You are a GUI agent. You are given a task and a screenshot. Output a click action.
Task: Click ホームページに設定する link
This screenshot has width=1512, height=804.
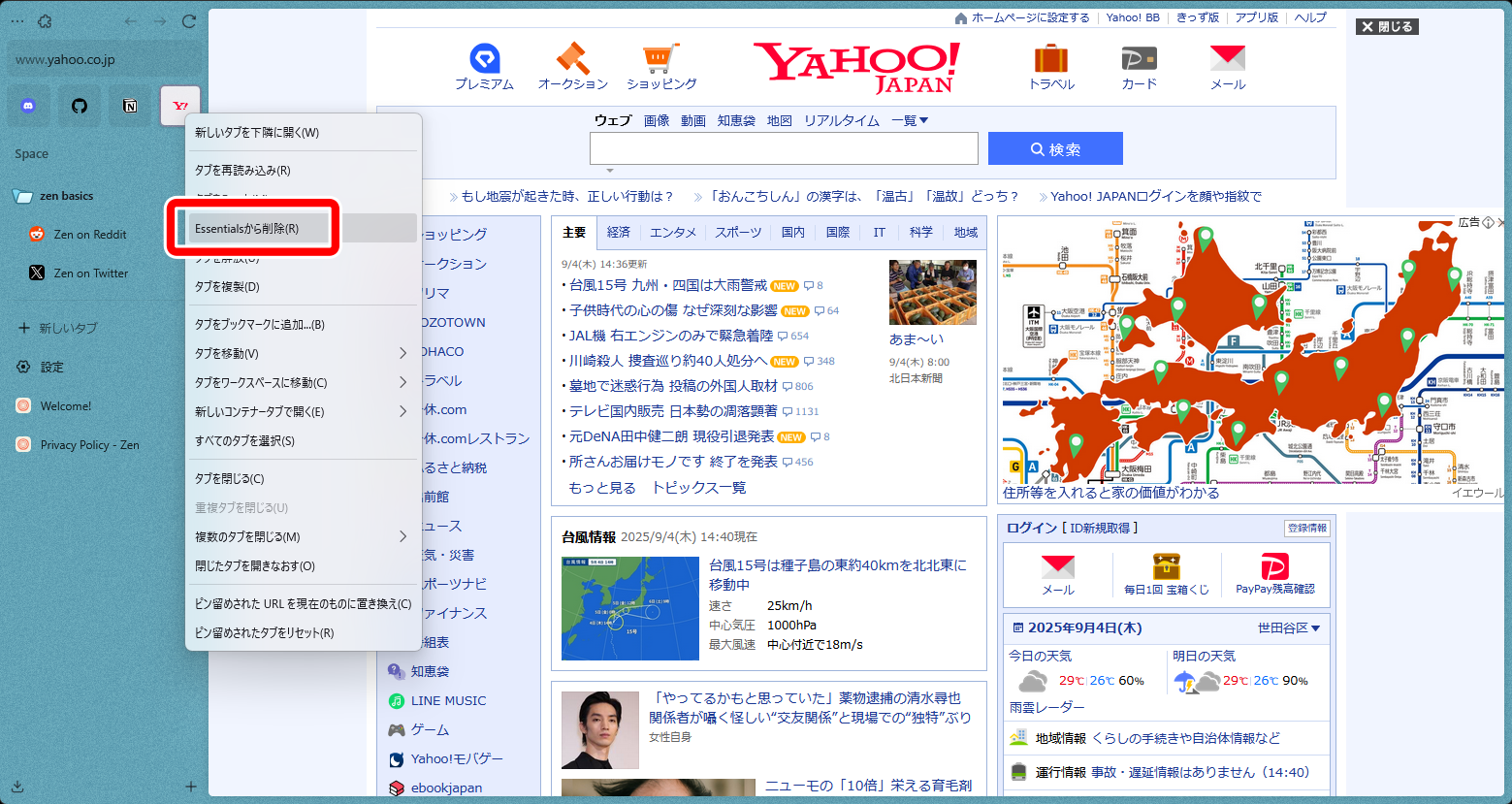point(1030,17)
